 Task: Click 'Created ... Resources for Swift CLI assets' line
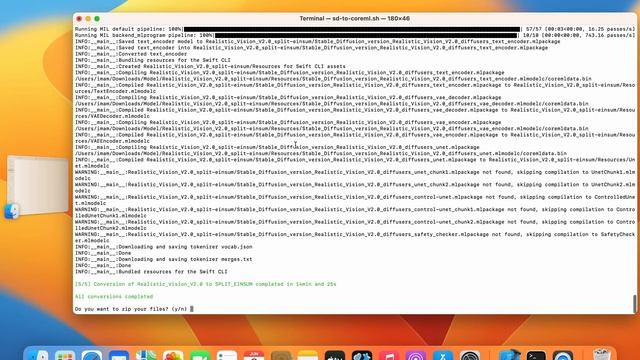[210, 67]
